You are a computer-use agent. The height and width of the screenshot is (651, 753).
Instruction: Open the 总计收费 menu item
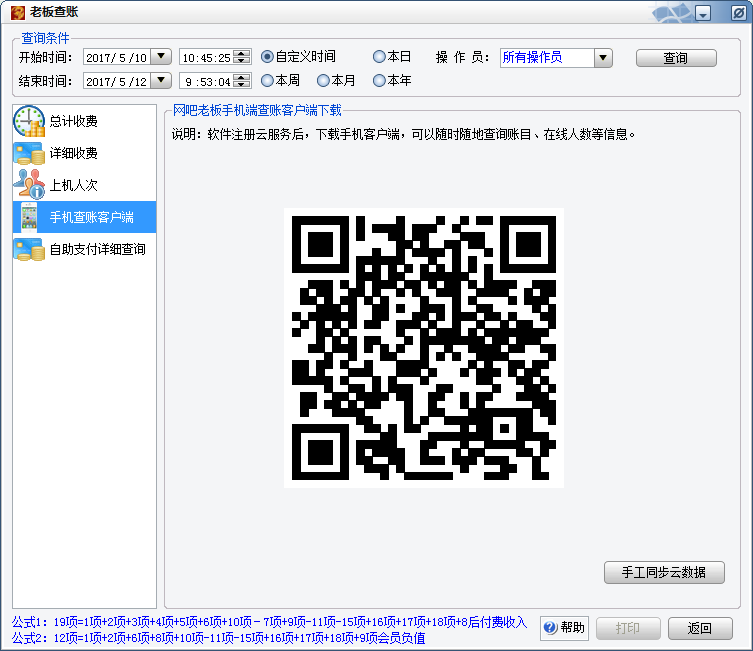coord(85,121)
